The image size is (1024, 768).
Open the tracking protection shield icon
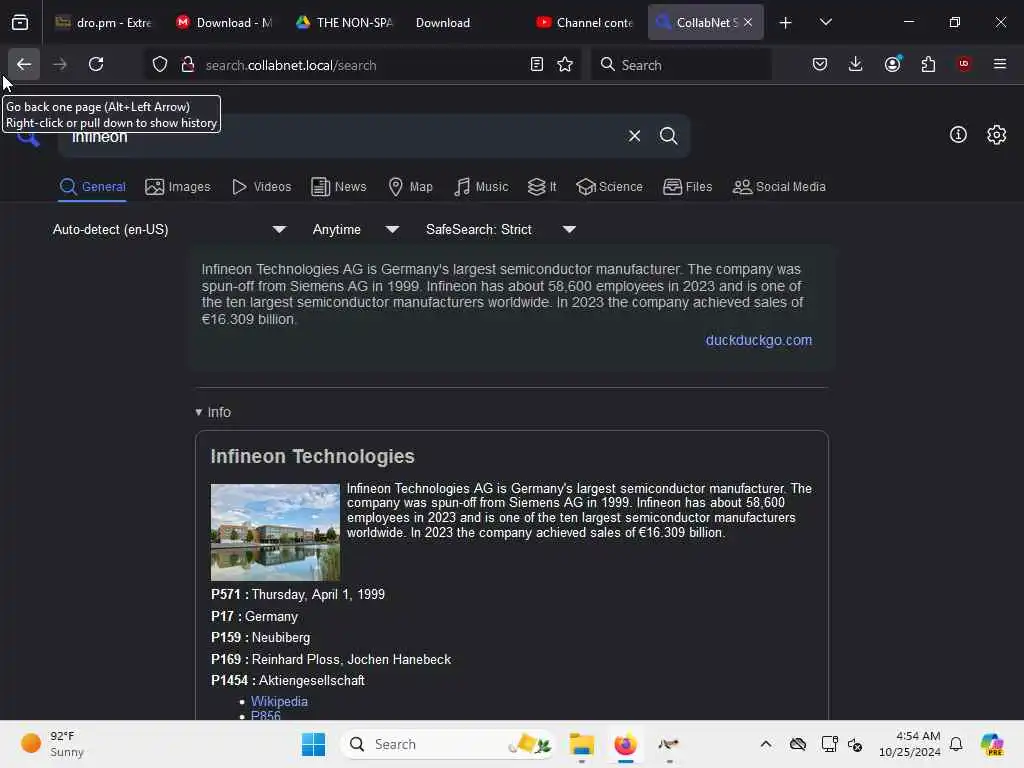pos(160,65)
